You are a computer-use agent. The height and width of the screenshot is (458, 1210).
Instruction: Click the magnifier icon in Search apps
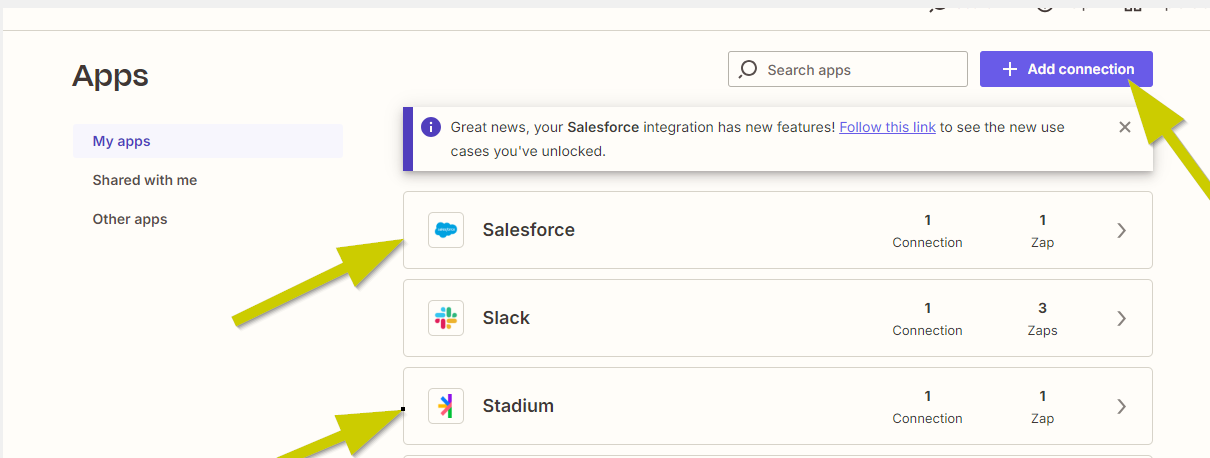748,69
